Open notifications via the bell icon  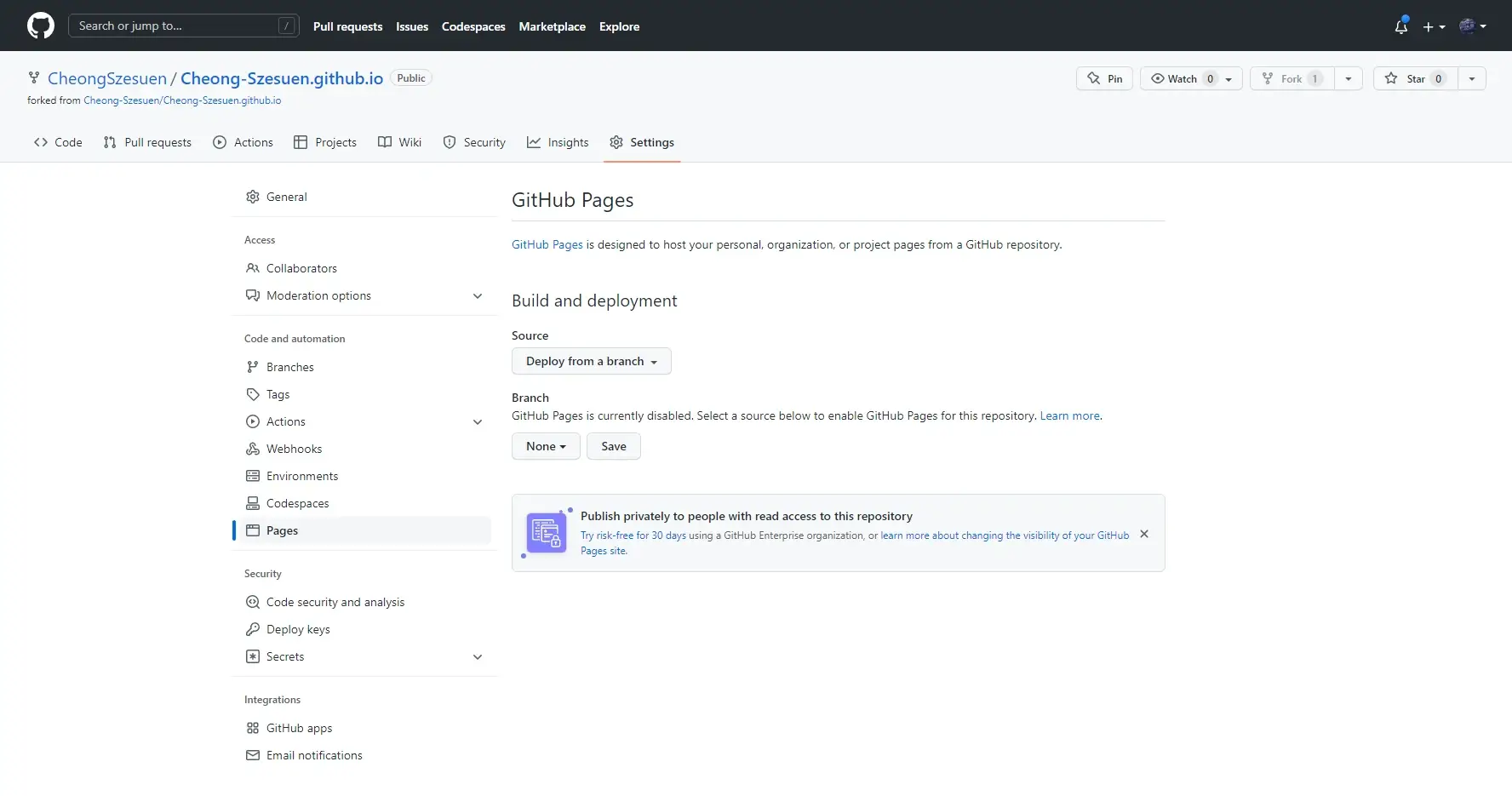tap(1400, 26)
